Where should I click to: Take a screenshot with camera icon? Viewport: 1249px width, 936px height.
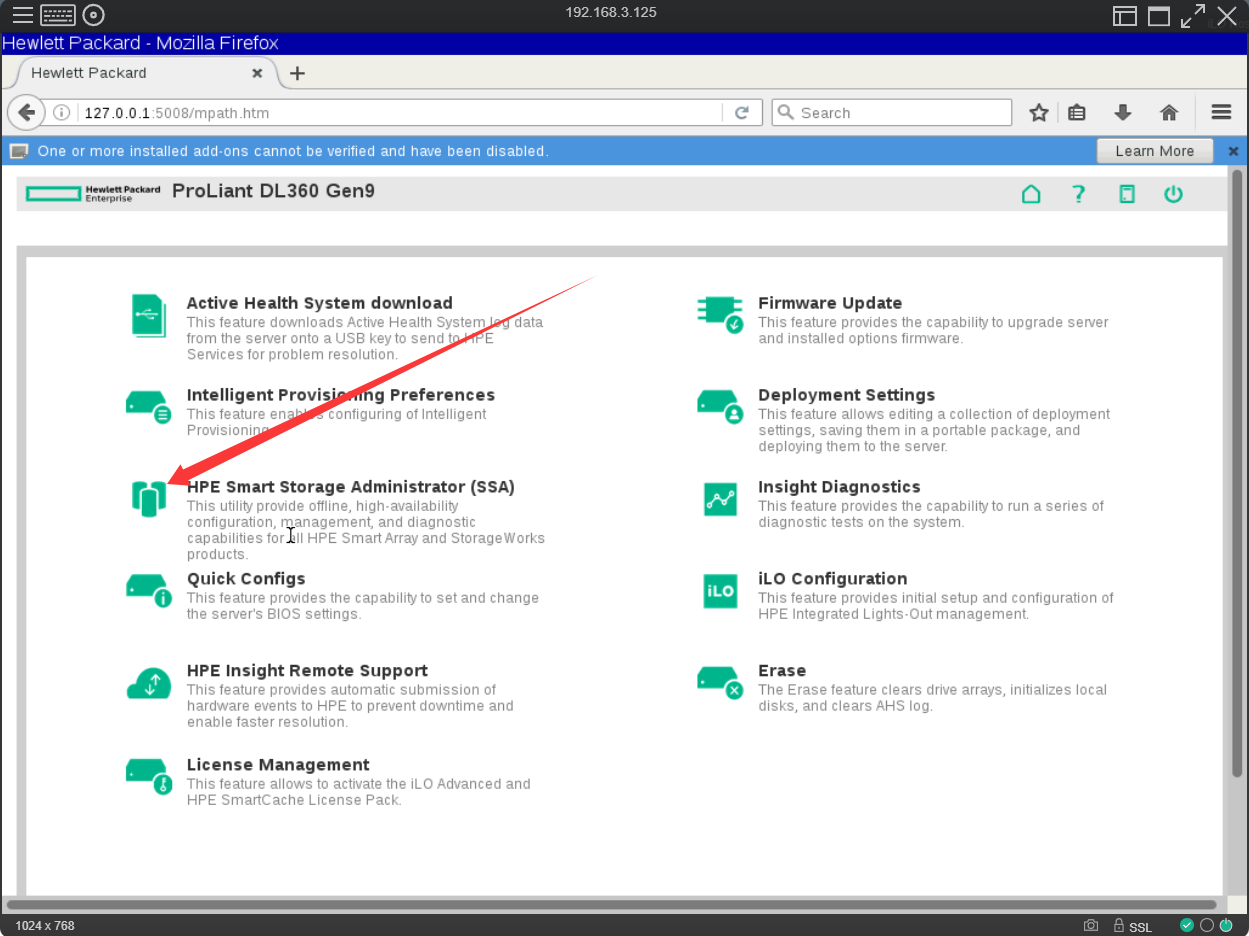[x=1091, y=925]
